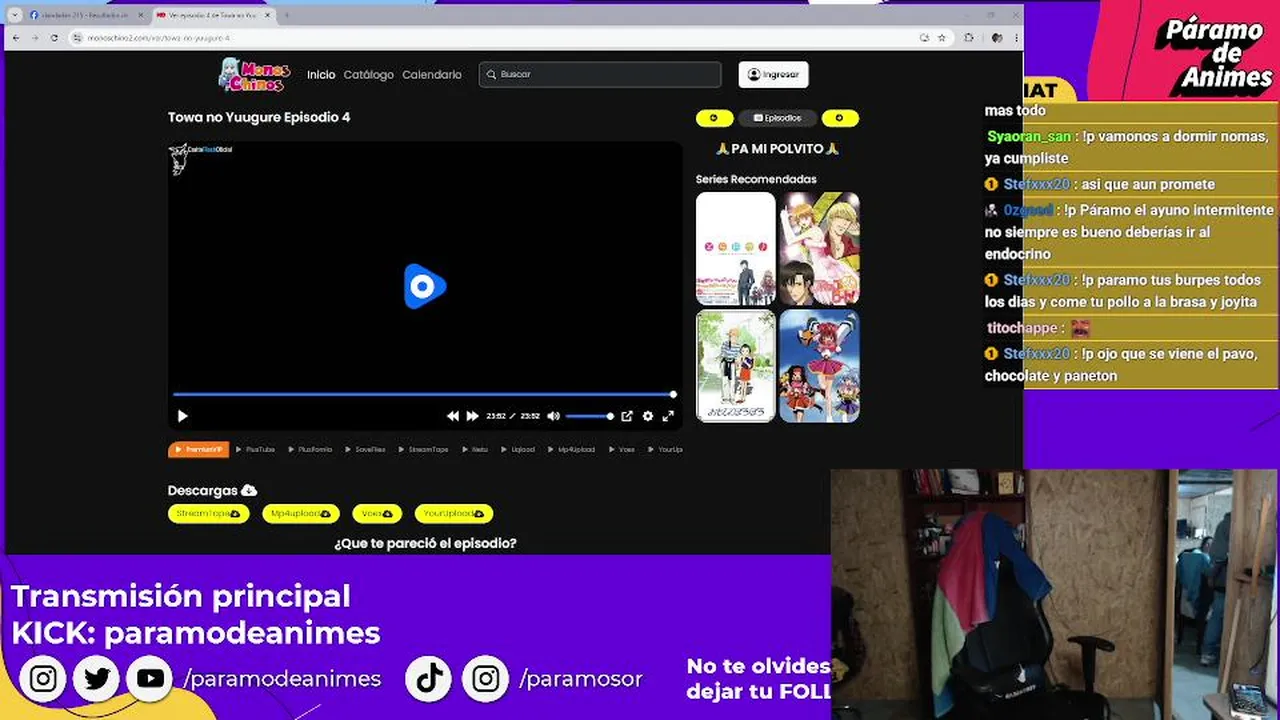Open the tab search dropdown arrow in Chrome
Image resolution: width=1280 pixels, height=720 pixels.
coord(14,15)
